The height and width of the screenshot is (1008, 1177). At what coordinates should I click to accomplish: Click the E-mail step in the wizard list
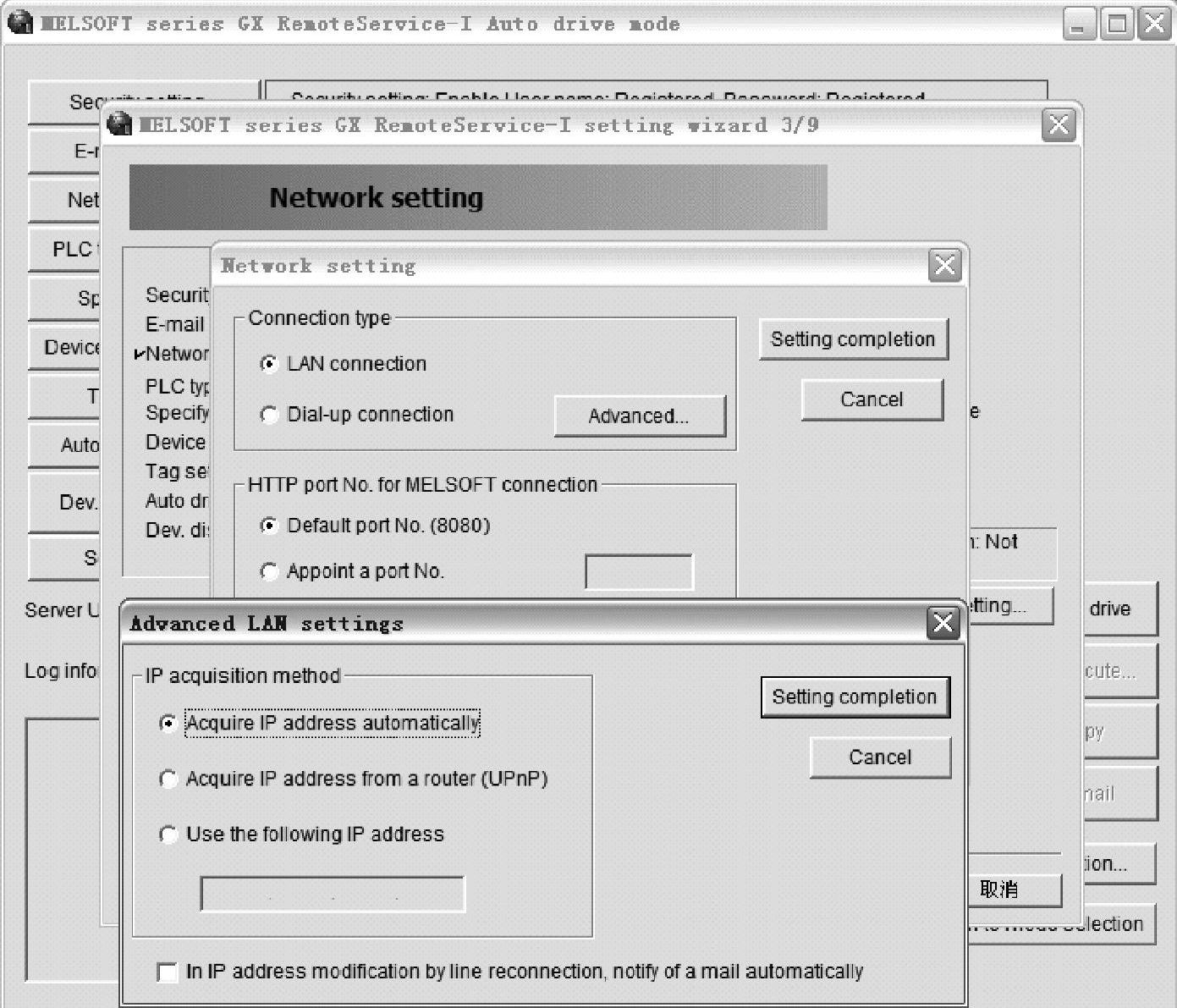coord(175,324)
